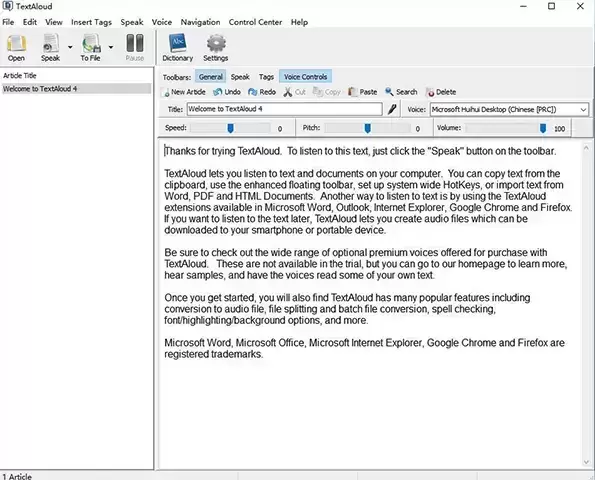
Task: Click the TextAloud title bar app icon
Action: pyautogui.click(x=7, y=6)
